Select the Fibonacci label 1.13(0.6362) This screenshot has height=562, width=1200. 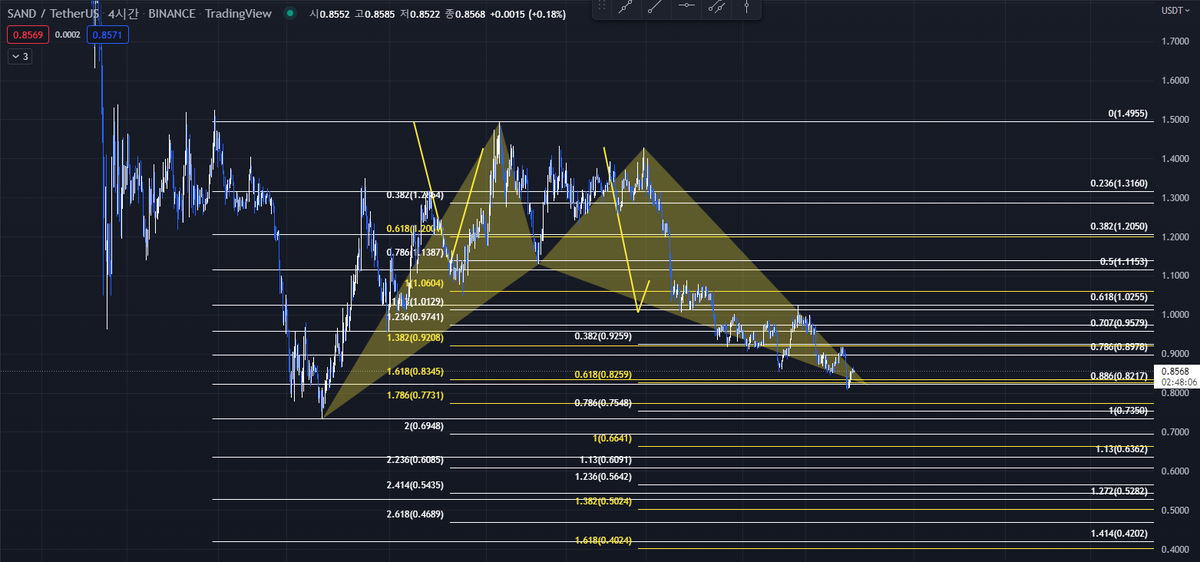(x=1122, y=449)
